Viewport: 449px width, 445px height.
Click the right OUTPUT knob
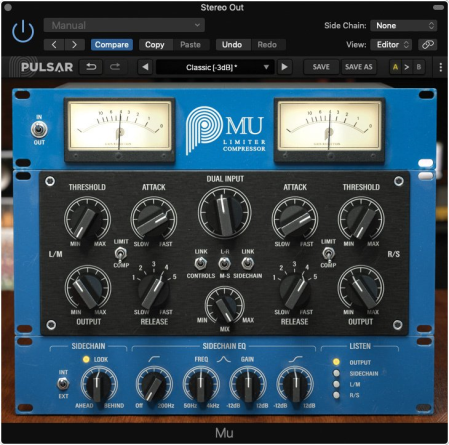[x=361, y=288]
